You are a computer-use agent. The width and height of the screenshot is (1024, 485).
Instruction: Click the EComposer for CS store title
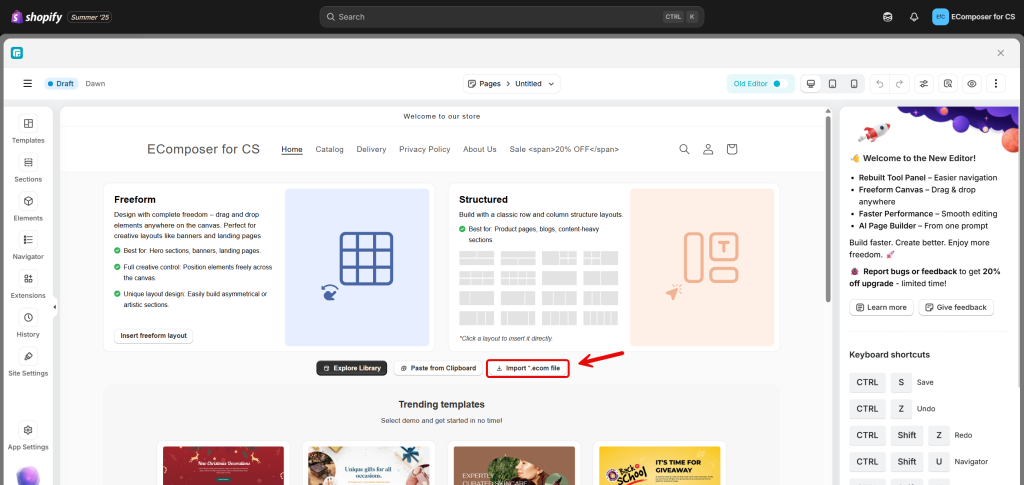click(x=203, y=149)
